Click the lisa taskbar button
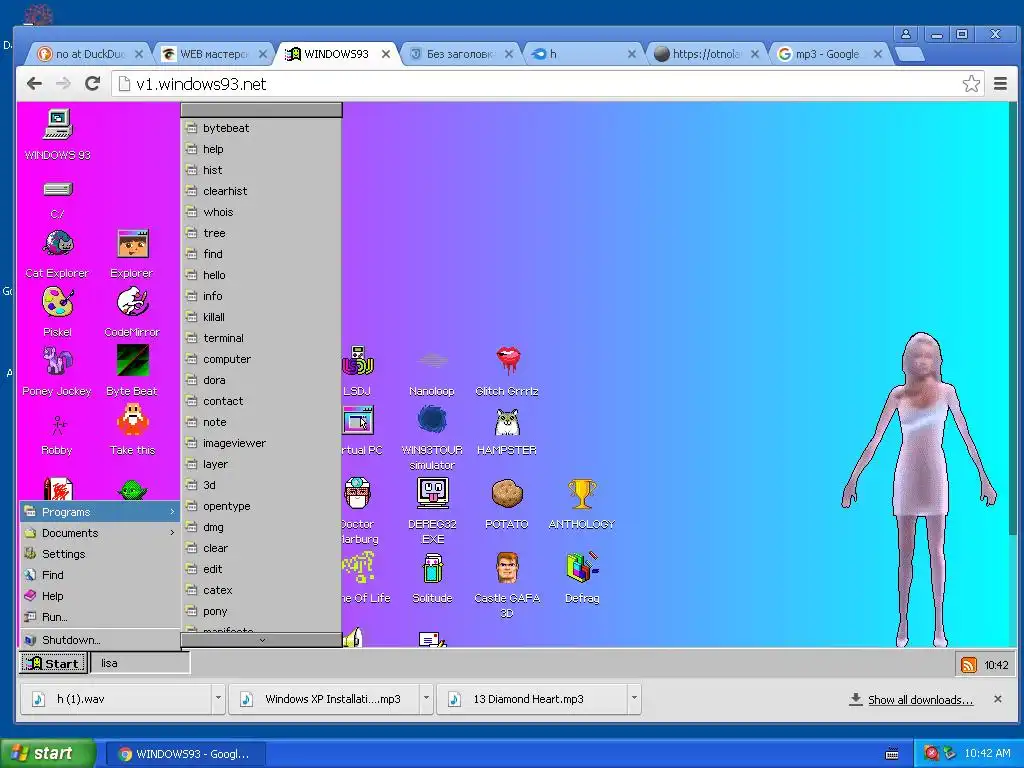This screenshot has width=1024, height=768. pyautogui.click(x=139, y=664)
